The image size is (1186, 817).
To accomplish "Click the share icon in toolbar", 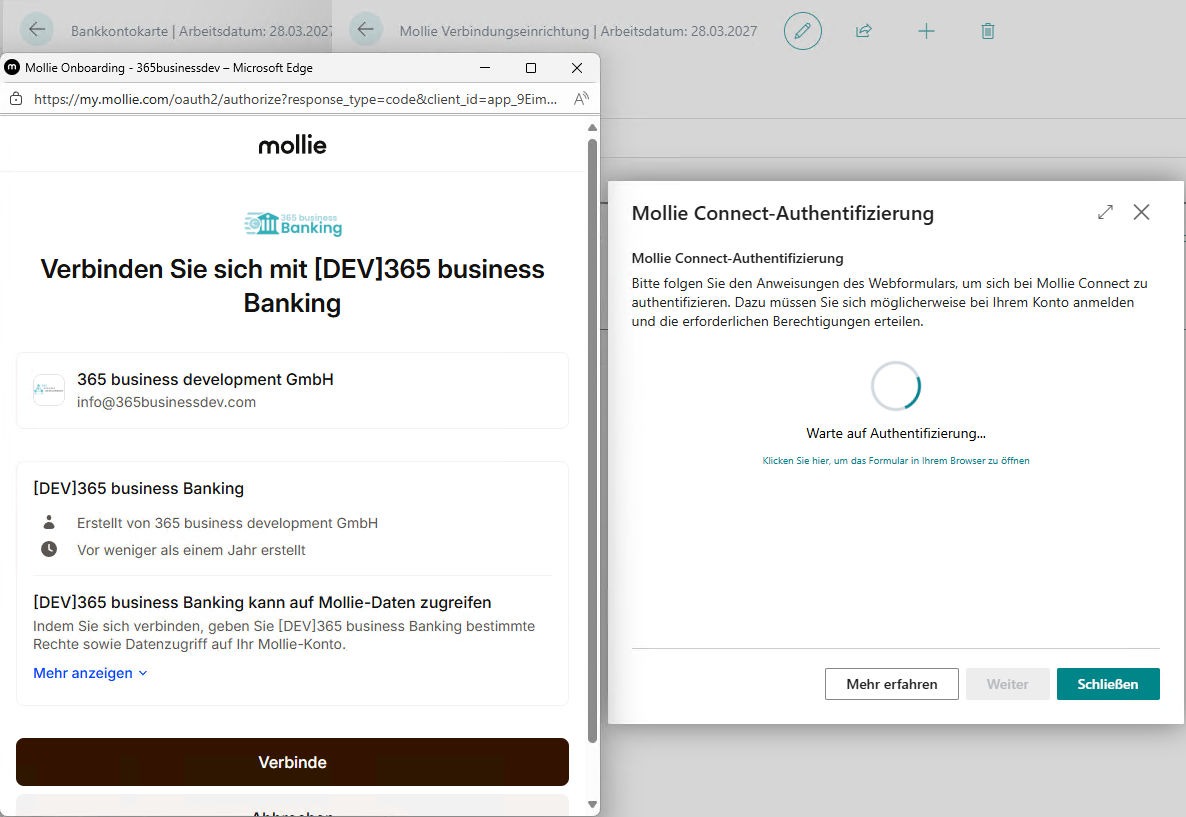I will point(864,31).
